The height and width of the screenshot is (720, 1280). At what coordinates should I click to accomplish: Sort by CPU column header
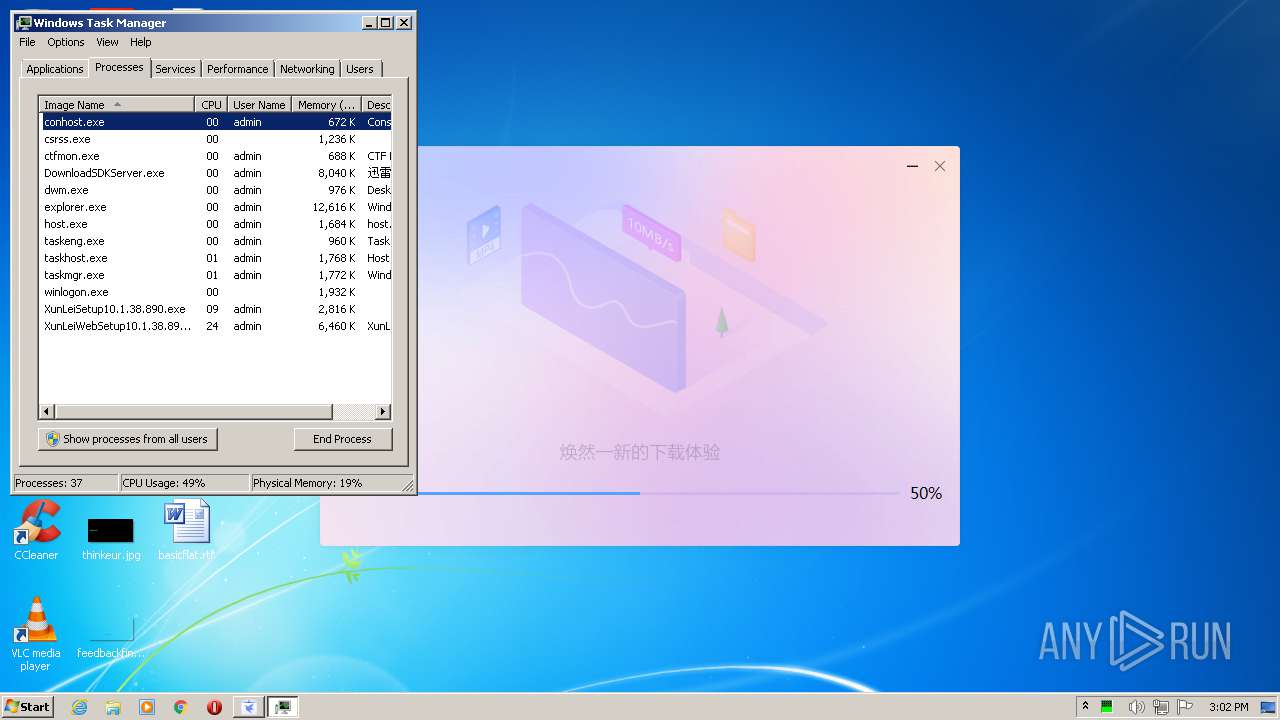[x=211, y=105]
